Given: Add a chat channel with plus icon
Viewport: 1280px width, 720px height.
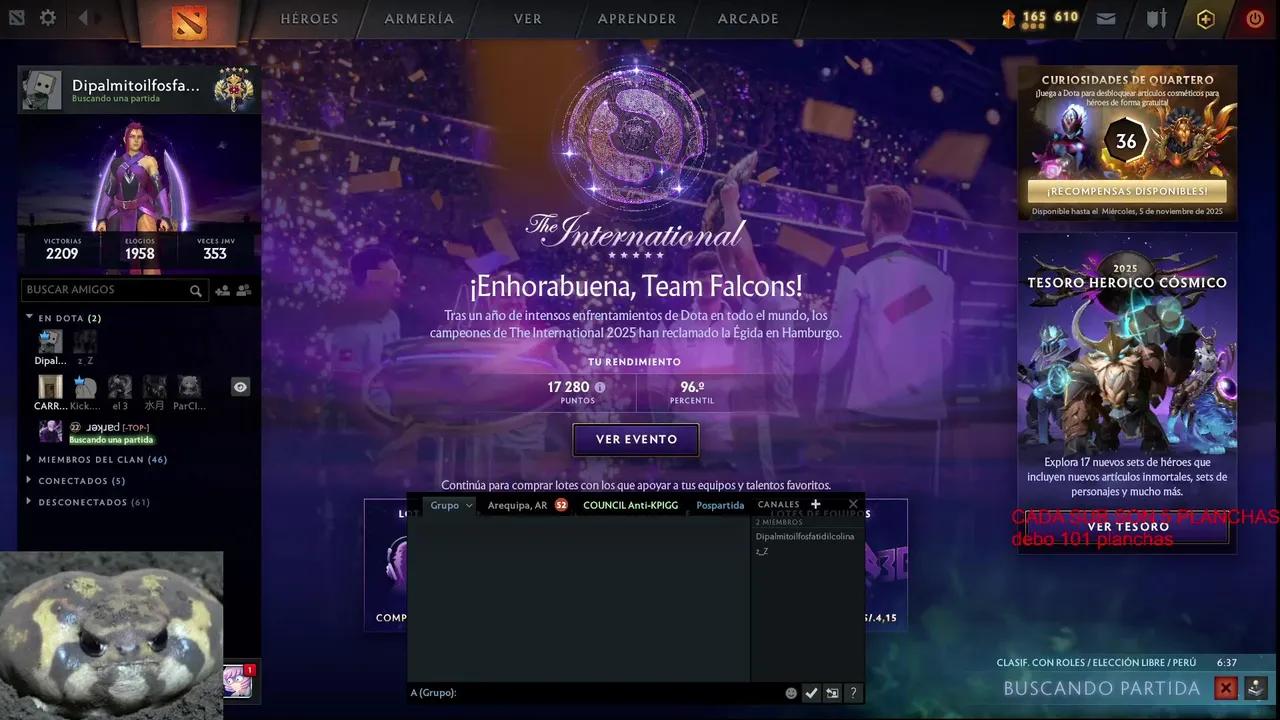Looking at the screenshot, I should tap(816, 504).
